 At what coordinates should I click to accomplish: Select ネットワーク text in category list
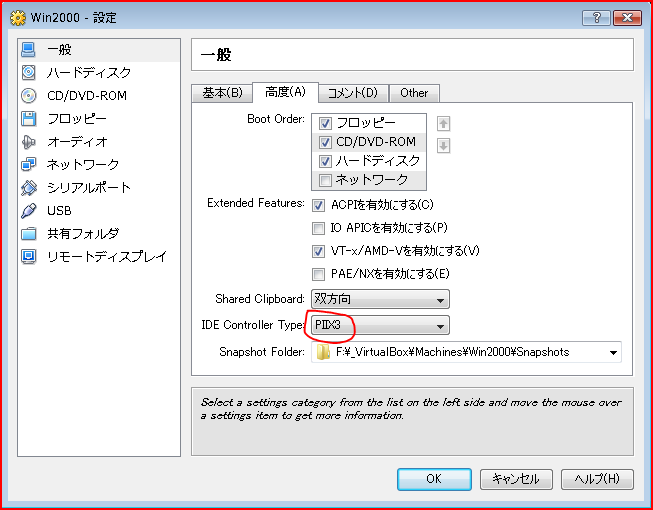(83, 165)
